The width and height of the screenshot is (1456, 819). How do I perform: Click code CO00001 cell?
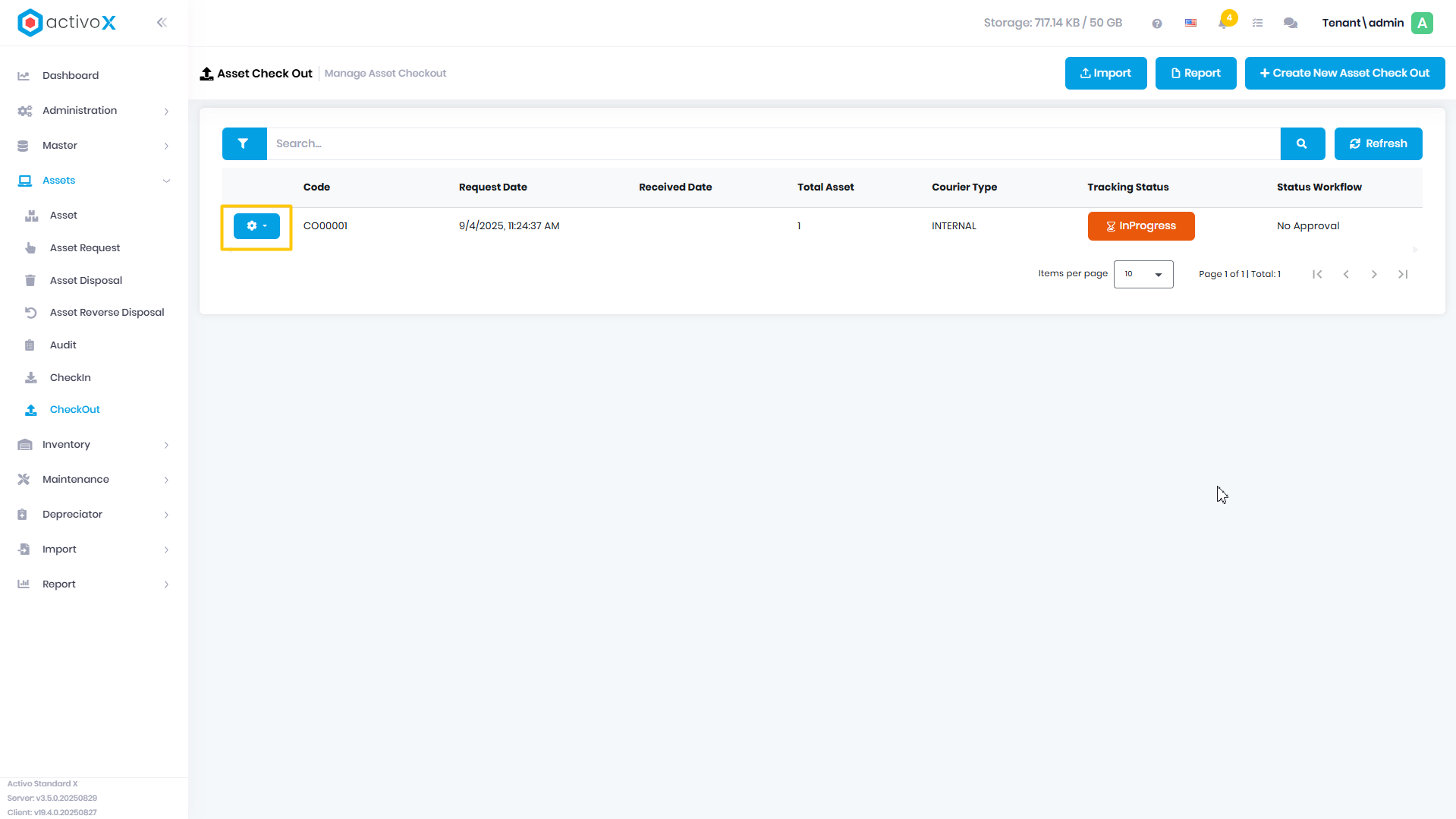coord(325,226)
